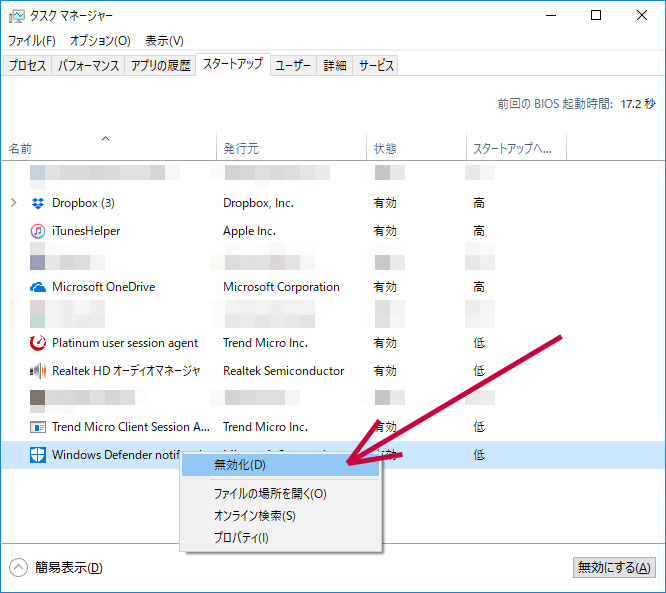Click the Microsoft OneDrive cloud icon

38,287
